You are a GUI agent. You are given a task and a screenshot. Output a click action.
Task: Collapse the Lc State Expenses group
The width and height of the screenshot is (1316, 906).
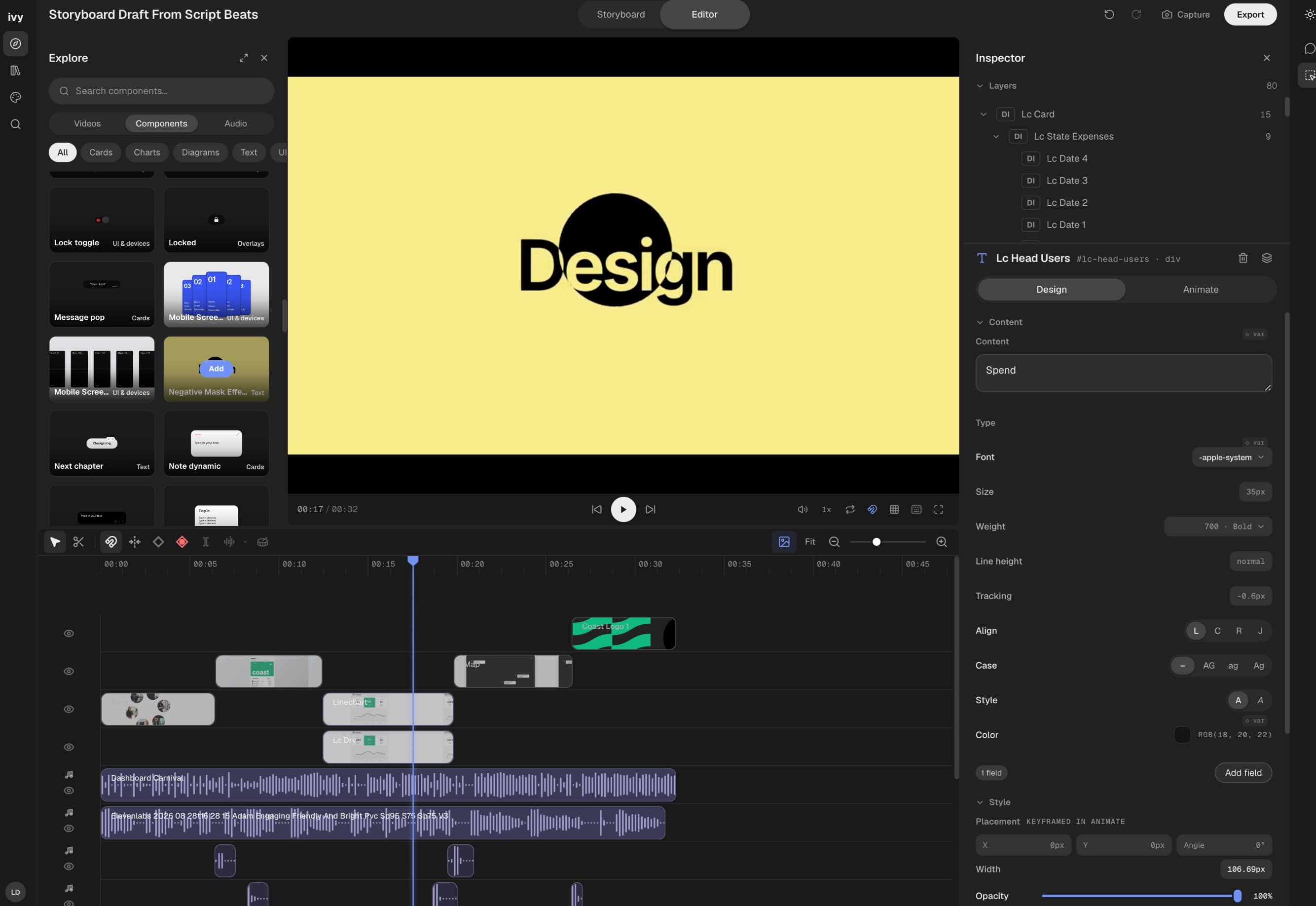click(995, 136)
